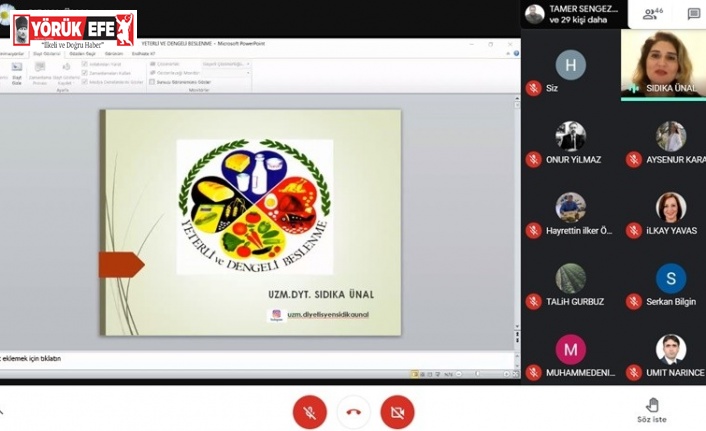
Task: Open the meeting chat panel icon
Action: [694, 14]
